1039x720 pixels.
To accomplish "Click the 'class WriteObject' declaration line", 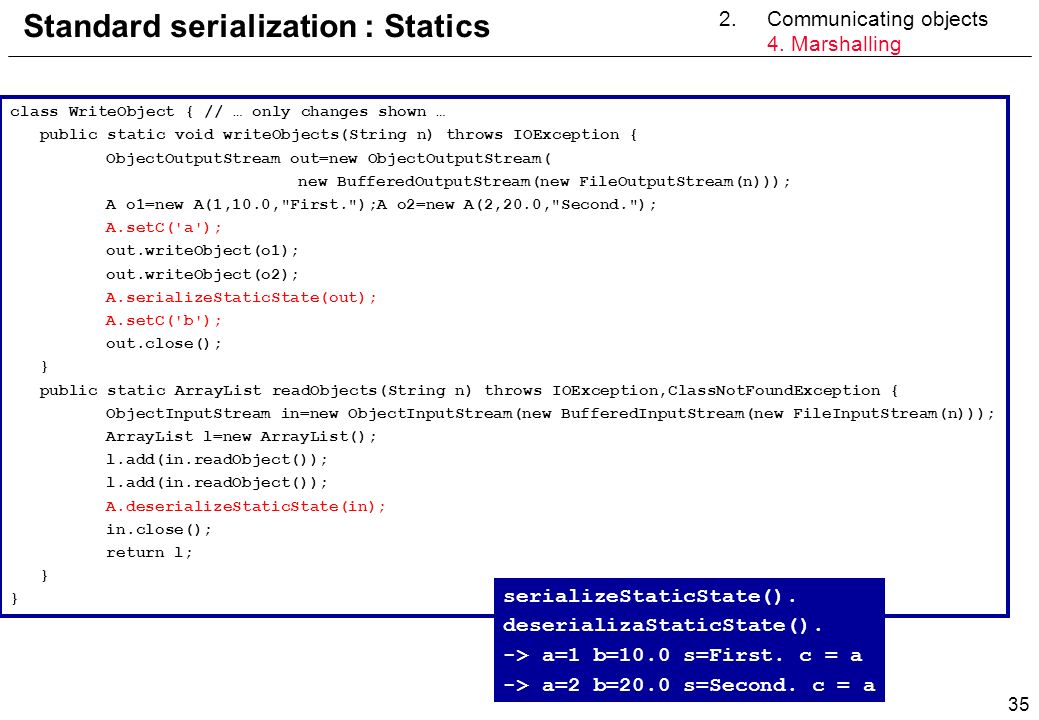I will (227, 111).
